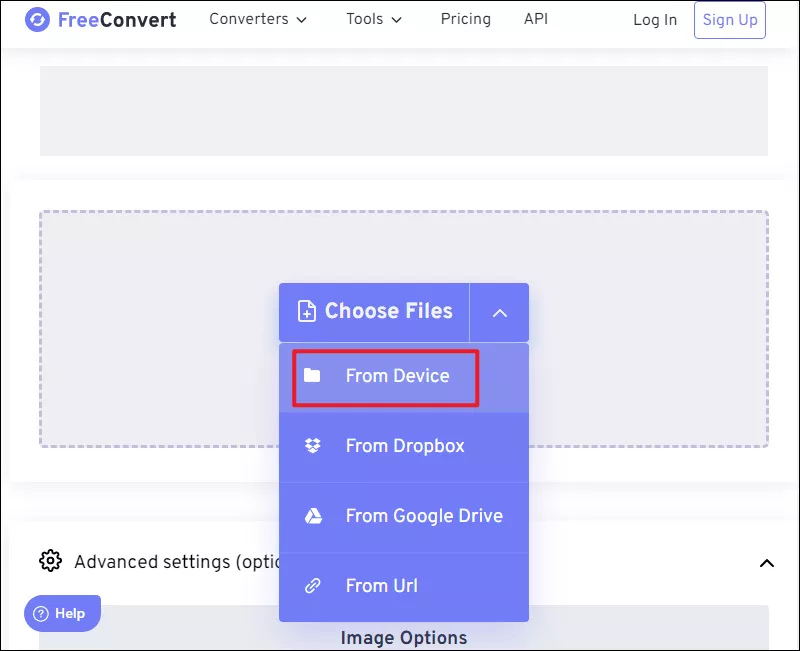This screenshot has width=800, height=651.
Task: Click the folder icon beside From Device
Action: (x=312, y=375)
